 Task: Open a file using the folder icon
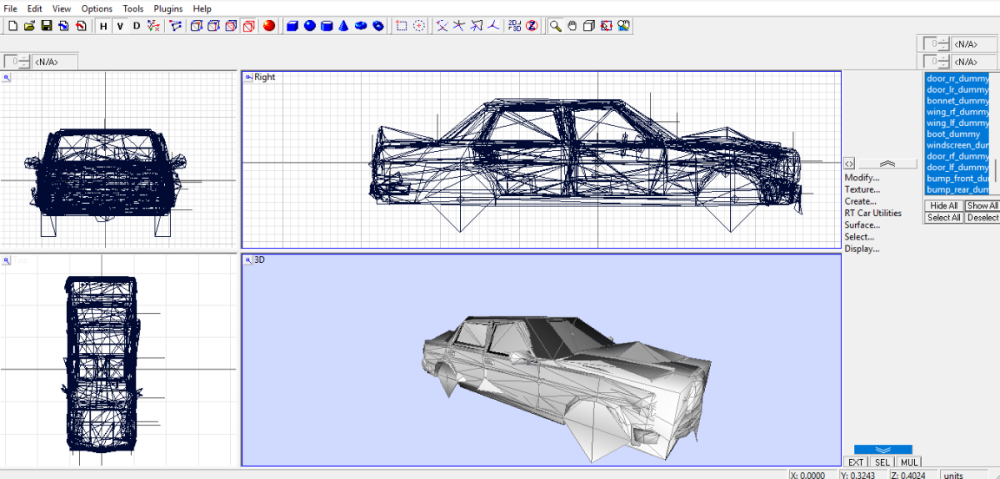coord(29,26)
